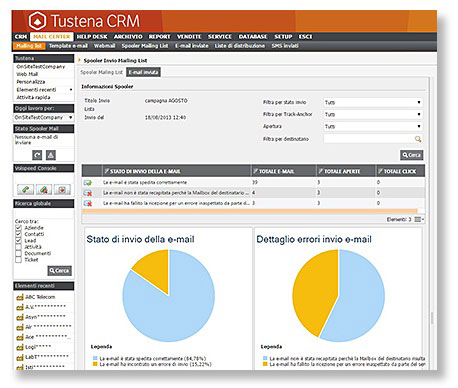Click the sent-correctly mail status icon

[88, 183]
